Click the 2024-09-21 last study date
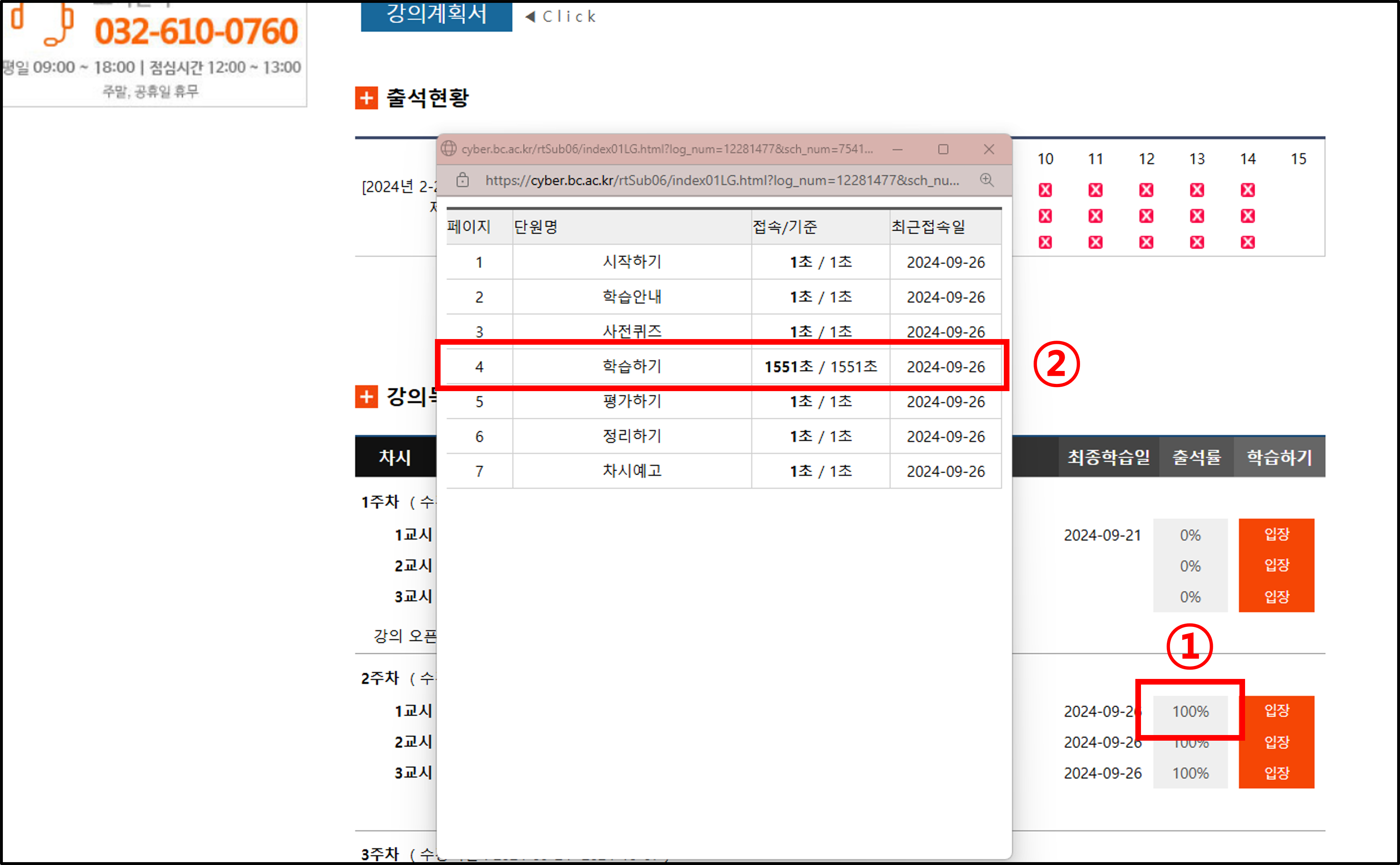 [x=1102, y=536]
